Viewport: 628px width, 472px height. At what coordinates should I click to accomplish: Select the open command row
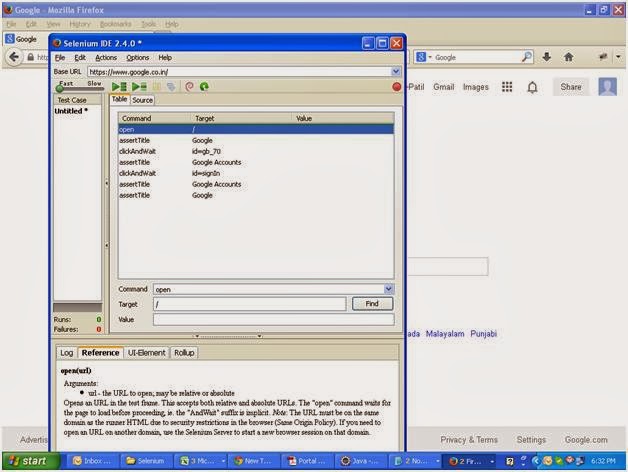click(x=256, y=129)
